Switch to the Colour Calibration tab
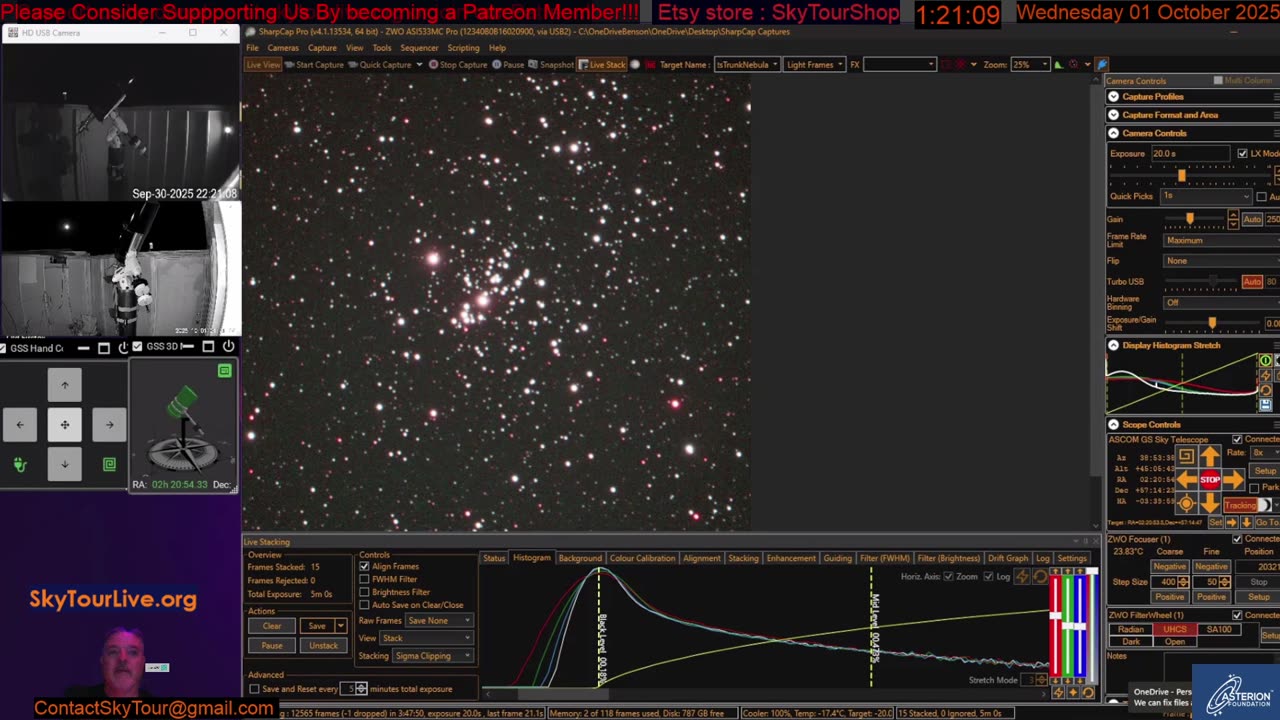The width and height of the screenshot is (1280, 720). point(642,558)
